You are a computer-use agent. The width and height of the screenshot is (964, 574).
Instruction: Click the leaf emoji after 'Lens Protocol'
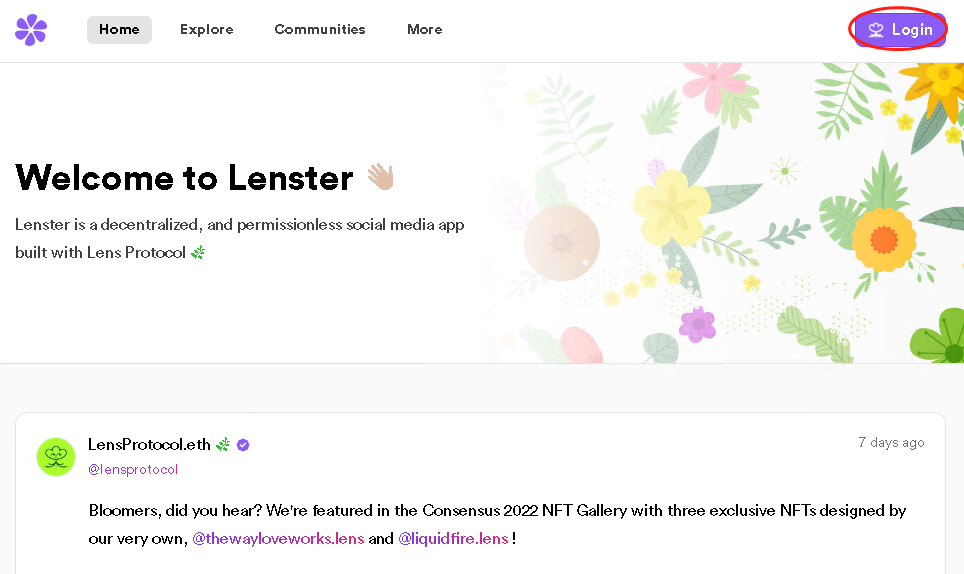pyautogui.click(x=198, y=253)
